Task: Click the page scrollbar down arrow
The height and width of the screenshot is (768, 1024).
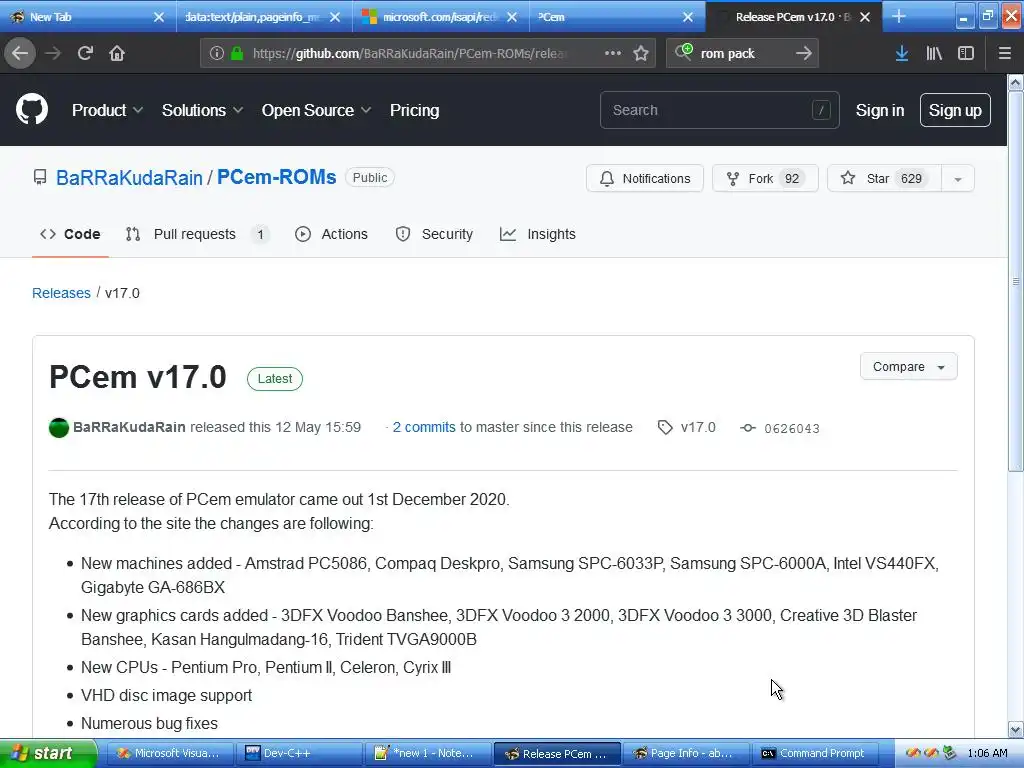Action: [x=1016, y=729]
